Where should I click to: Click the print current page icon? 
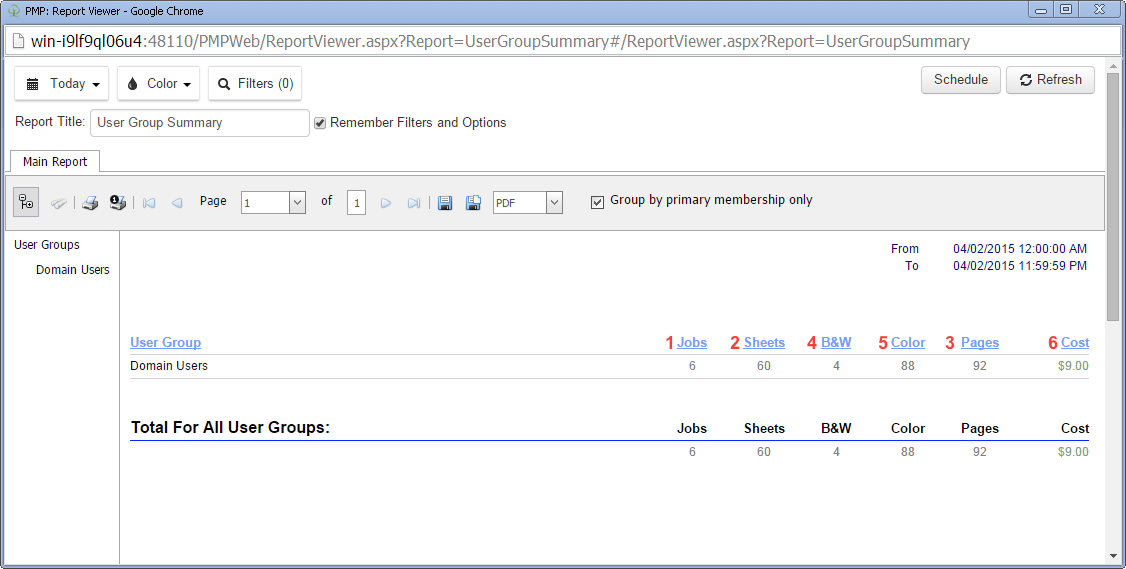[117, 203]
